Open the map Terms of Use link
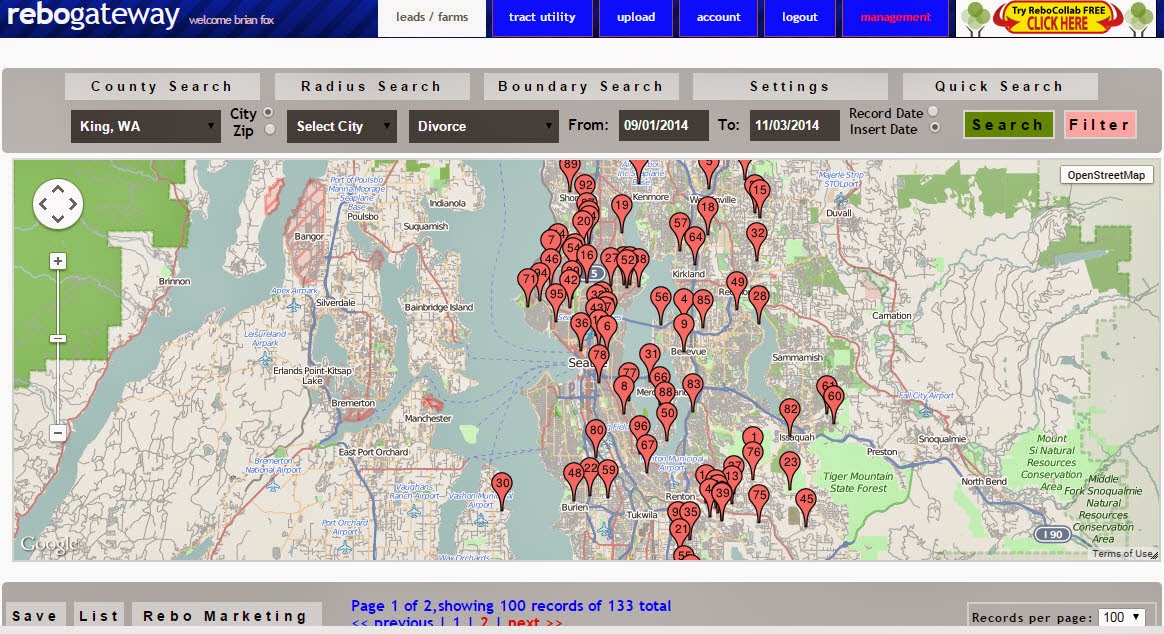The image size is (1164, 634). click(x=1122, y=554)
